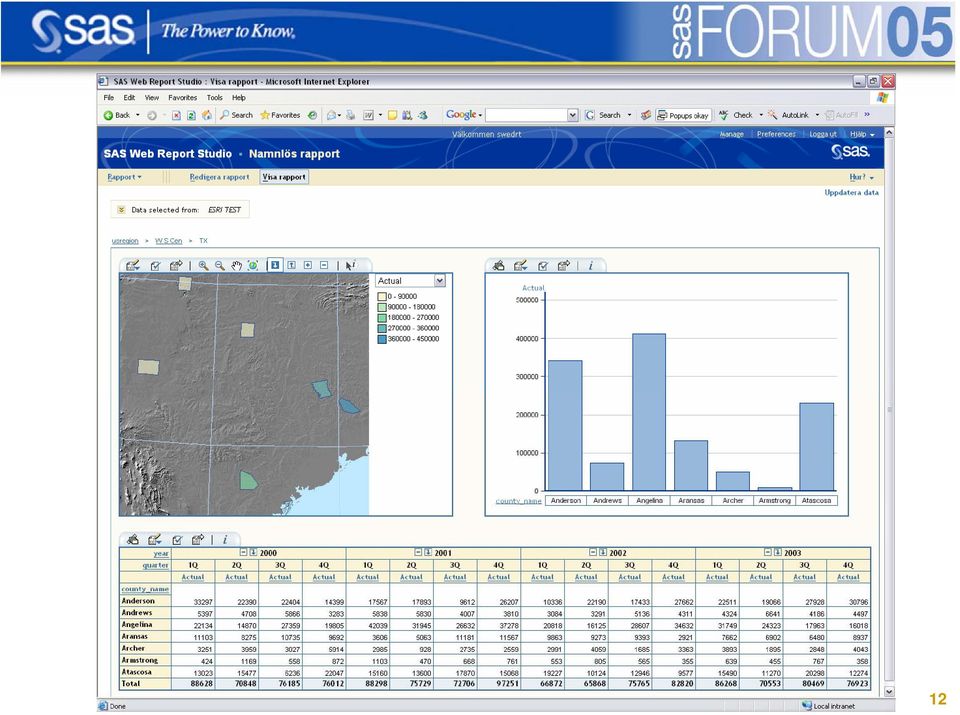Click the Logga ut link
960x715 pixels.
[823, 134]
